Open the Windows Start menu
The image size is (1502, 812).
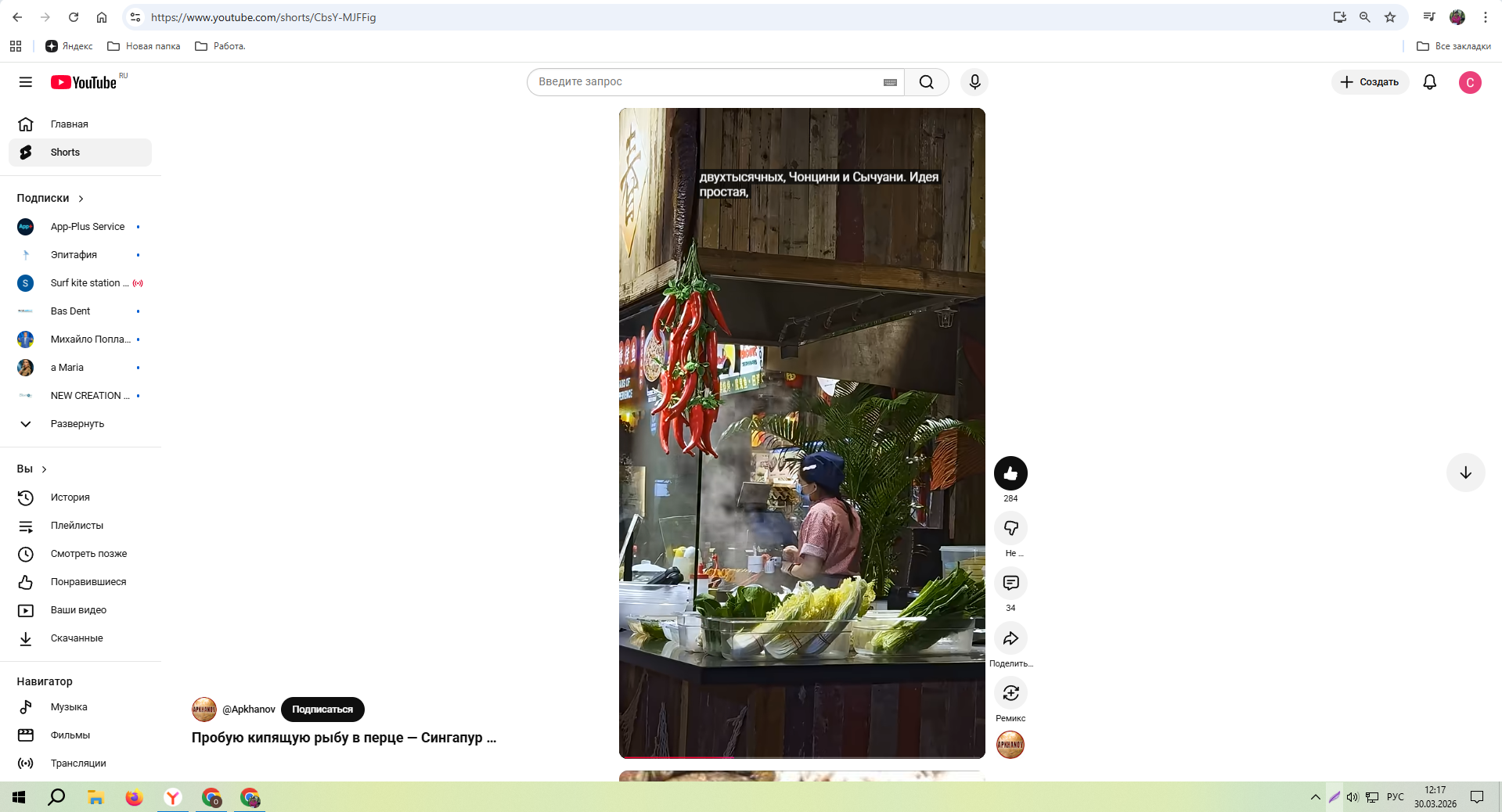(x=19, y=797)
